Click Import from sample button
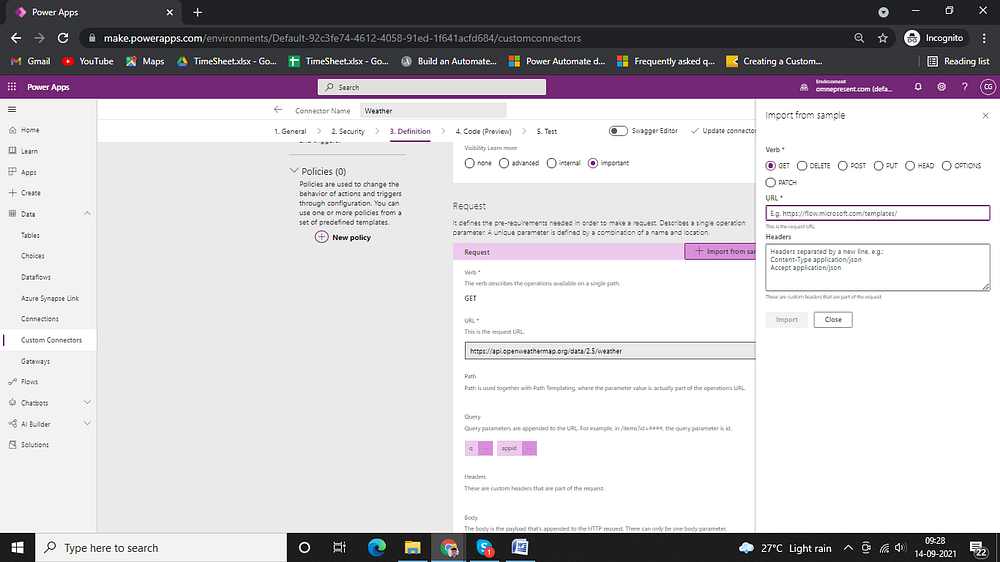 pyautogui.click(x=720, y=251)
